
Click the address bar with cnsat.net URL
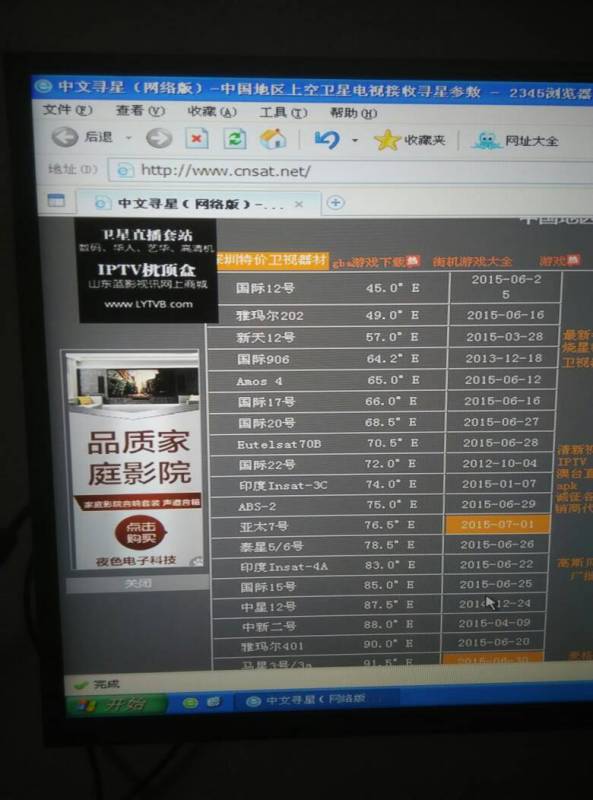[x=352, y=171]
